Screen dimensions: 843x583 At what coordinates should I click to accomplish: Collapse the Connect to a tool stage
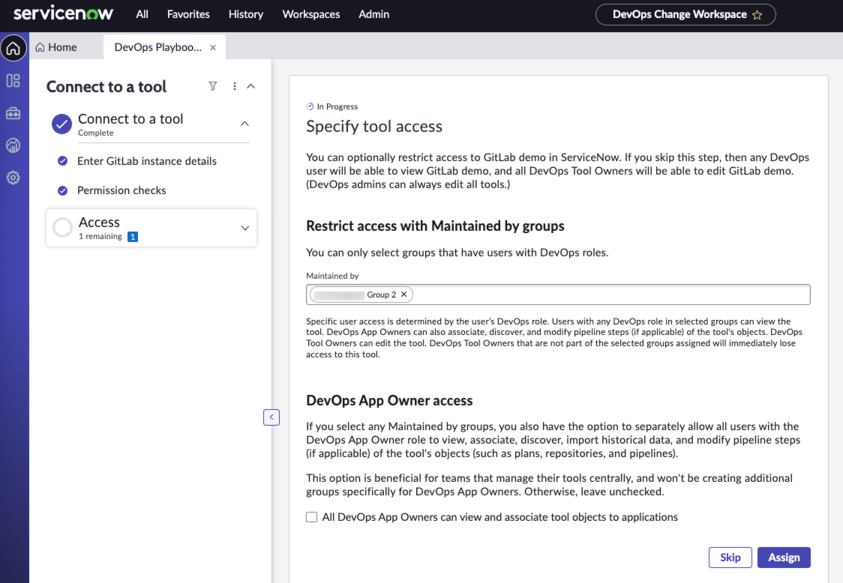pos(245,124)
